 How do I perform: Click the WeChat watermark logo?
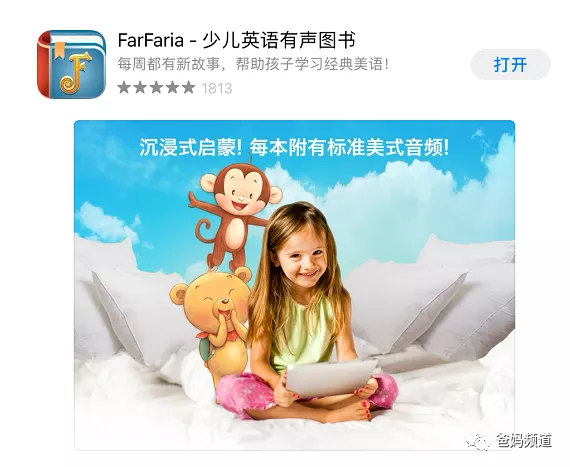point(478,441)
